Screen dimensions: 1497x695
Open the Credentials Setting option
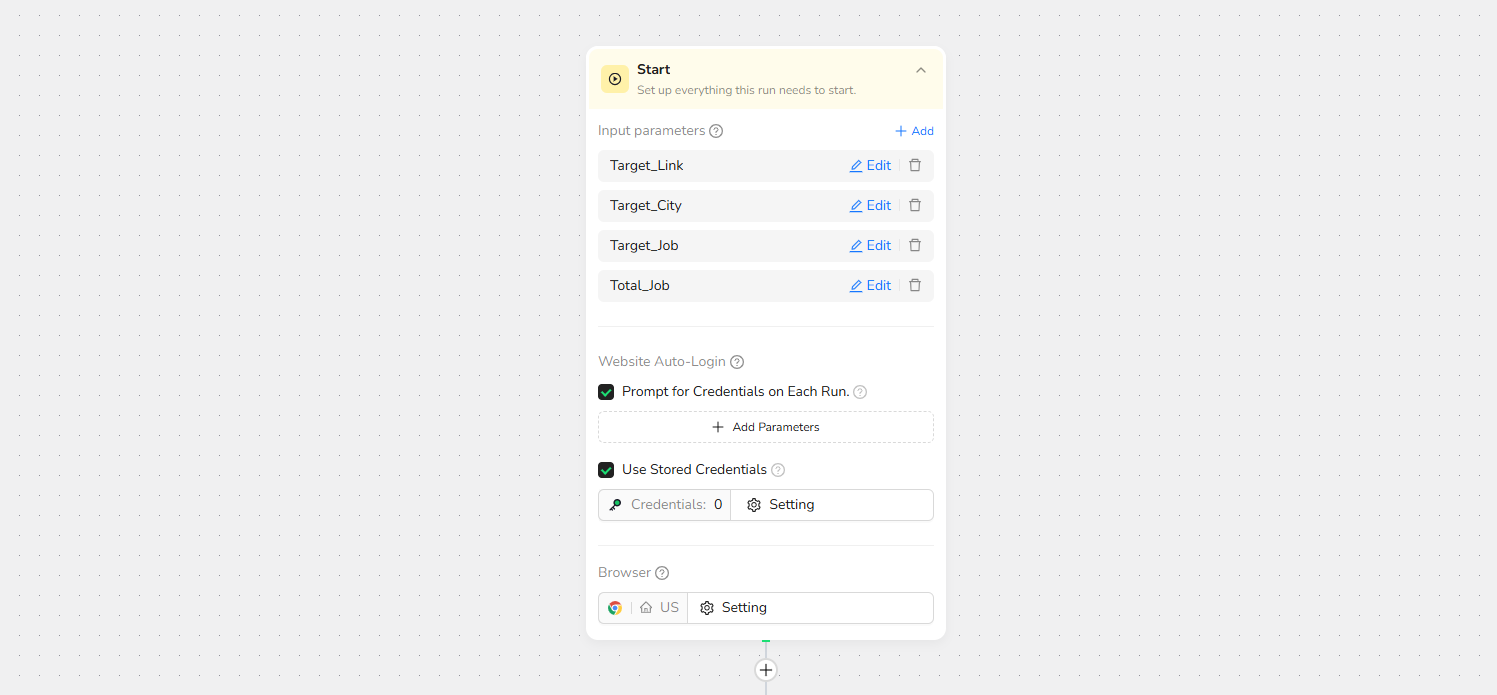point(781,505)
